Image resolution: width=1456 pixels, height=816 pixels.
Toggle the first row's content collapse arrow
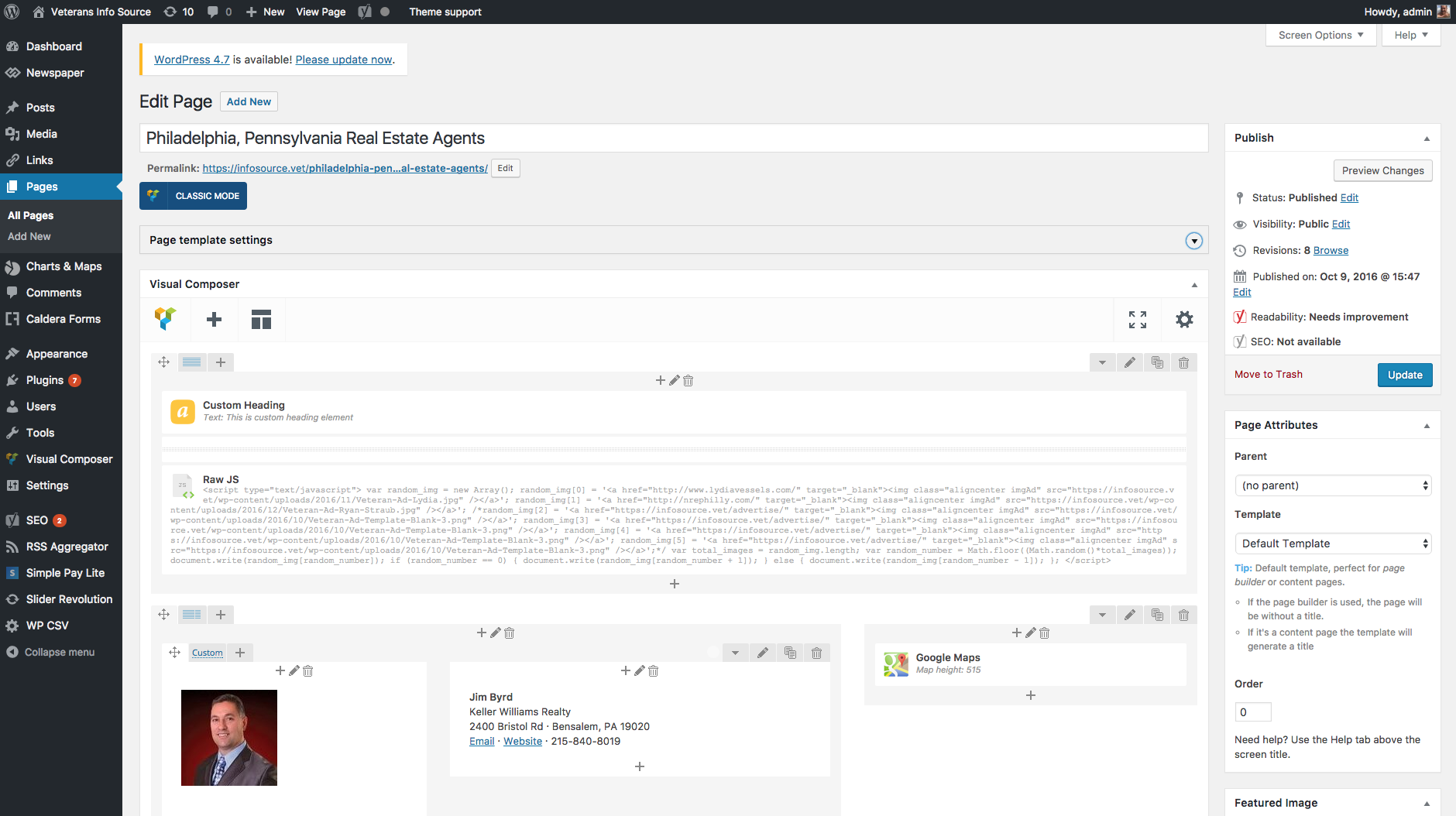1102,362
